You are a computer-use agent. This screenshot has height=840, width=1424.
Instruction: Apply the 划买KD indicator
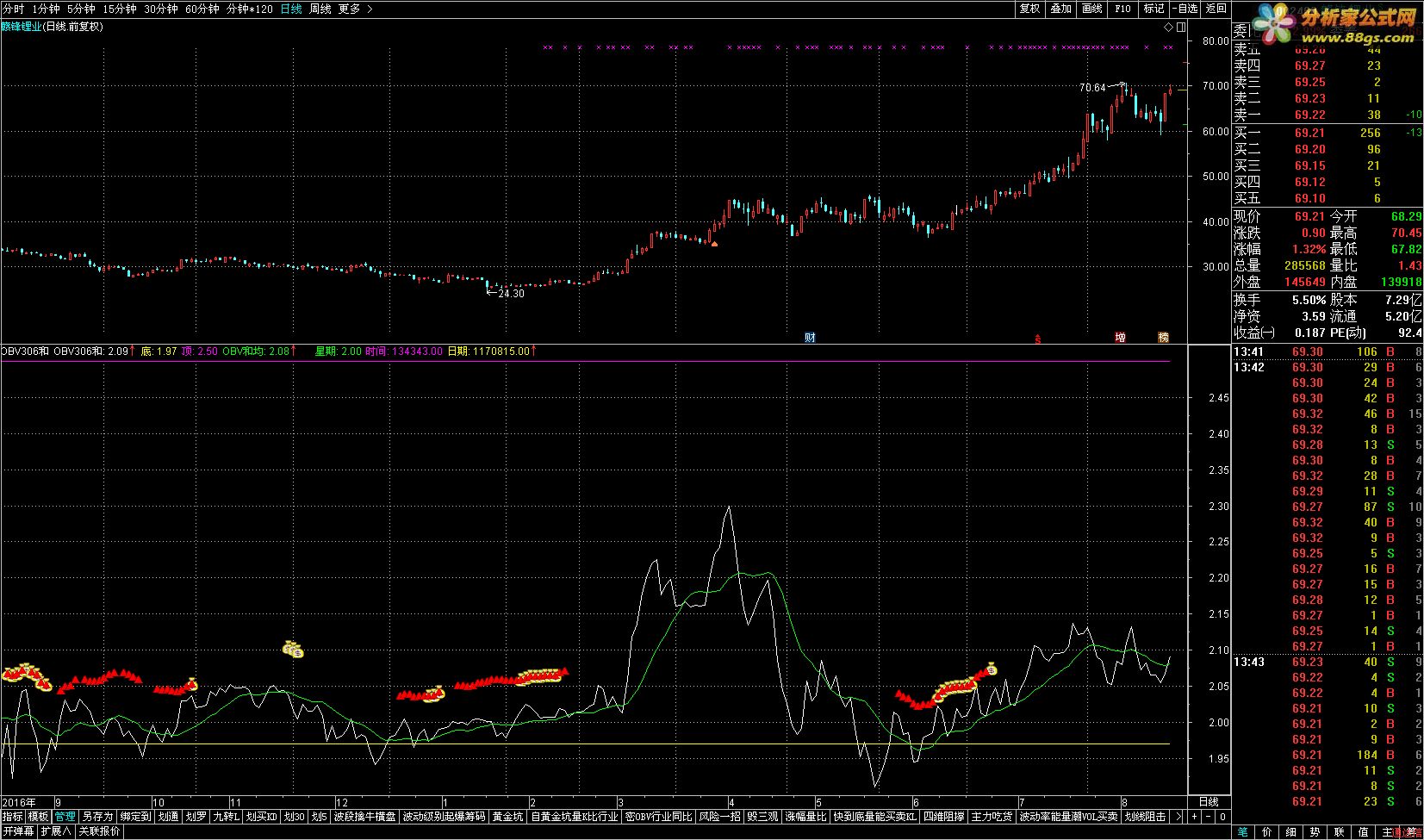[261, 817]
